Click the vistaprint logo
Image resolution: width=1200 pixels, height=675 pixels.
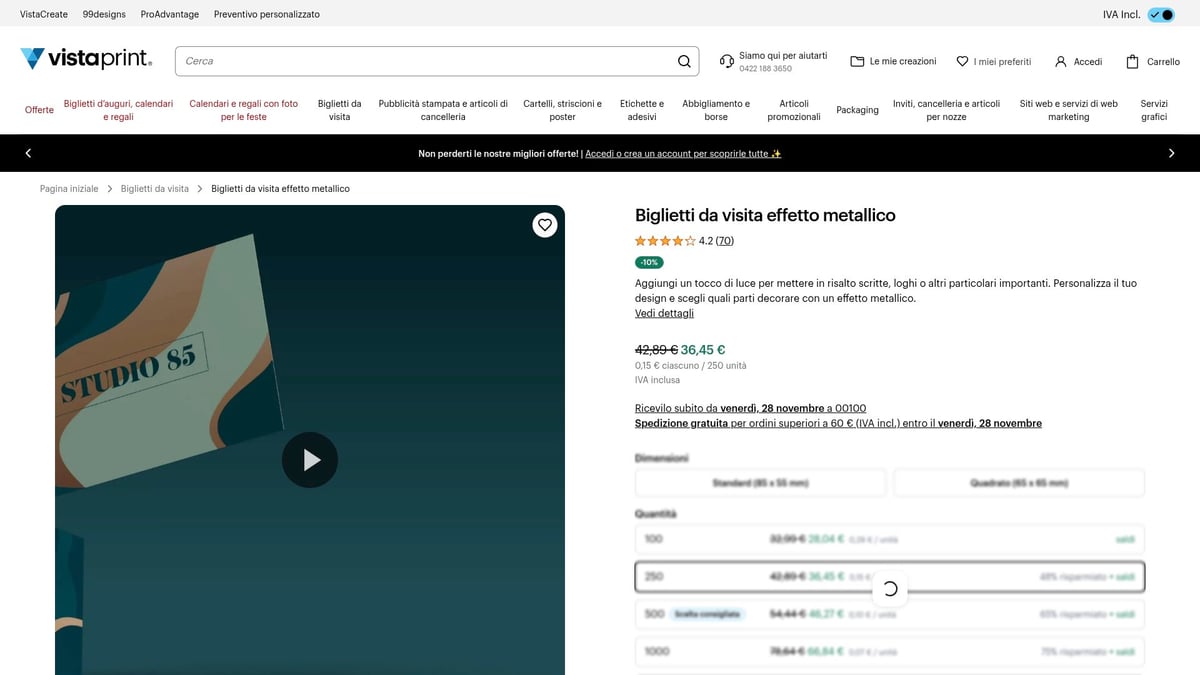(x=86, y=59)
